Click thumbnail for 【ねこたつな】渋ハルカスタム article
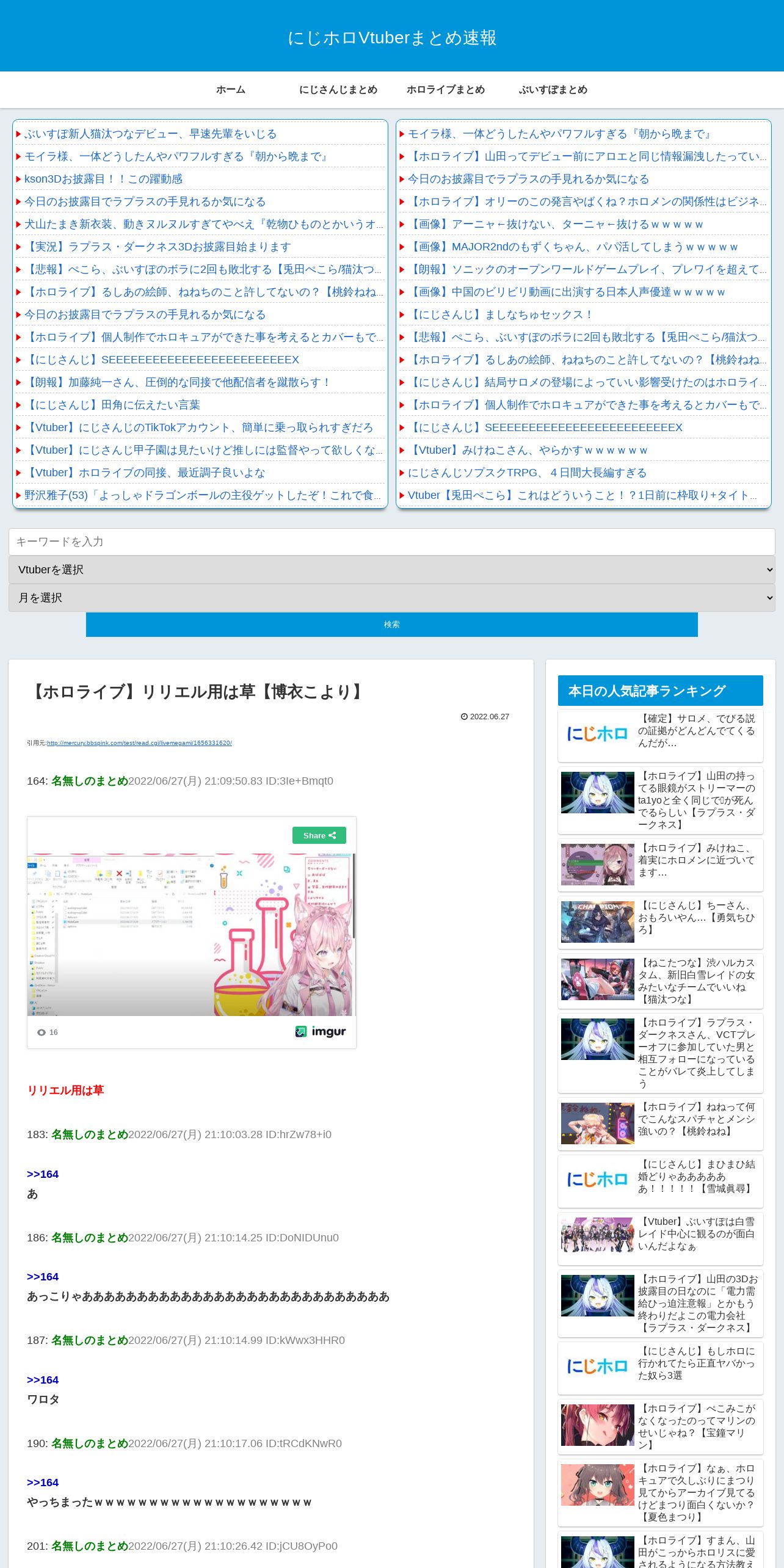The width and height of the screenshot is (784, 1568). pyautogui.click(x=597, y=979)
